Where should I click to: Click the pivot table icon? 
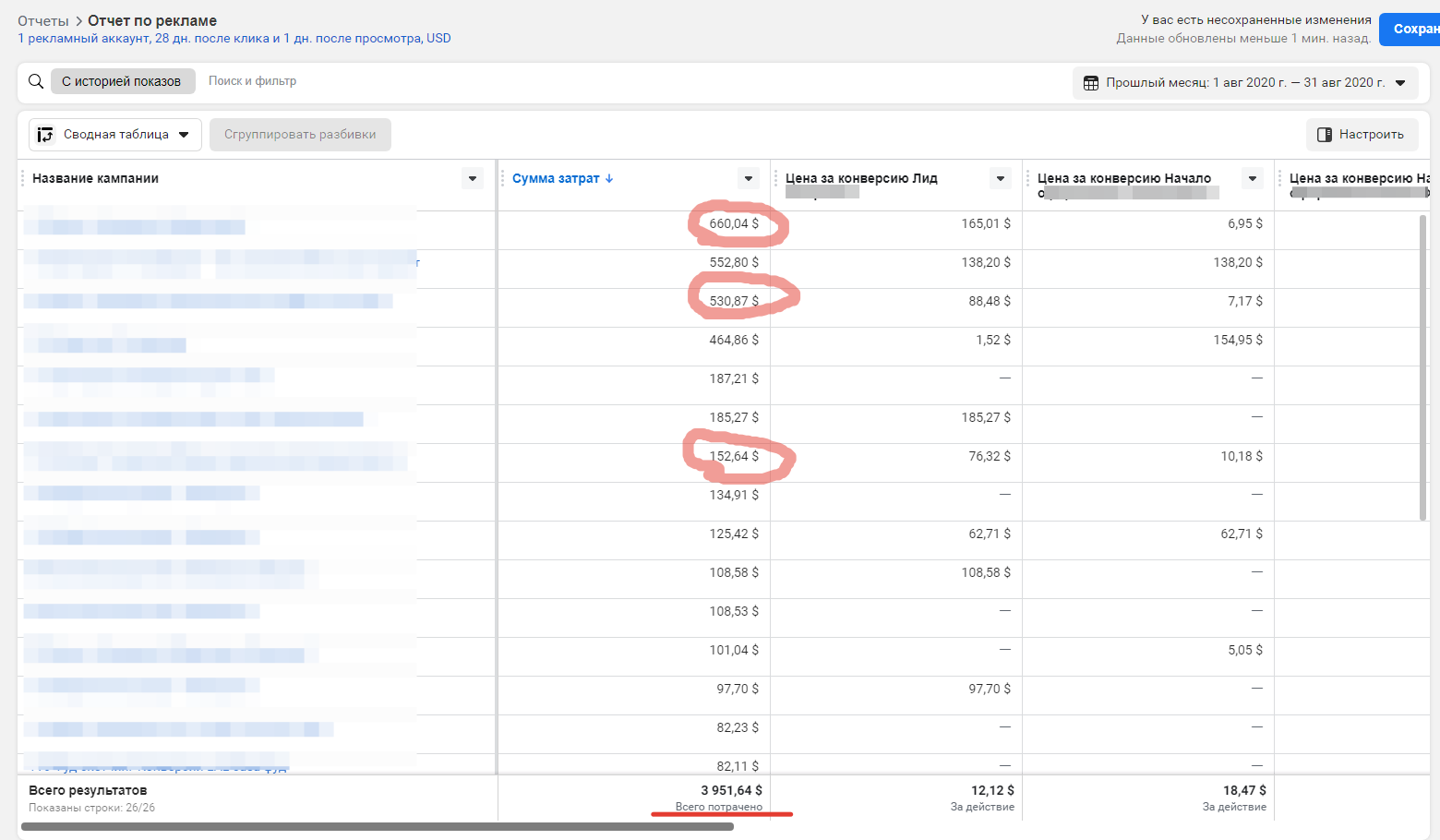click(45, 135)
